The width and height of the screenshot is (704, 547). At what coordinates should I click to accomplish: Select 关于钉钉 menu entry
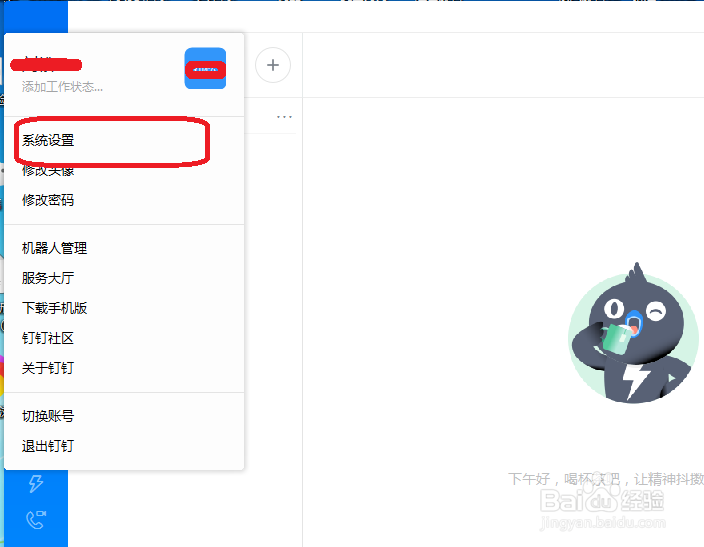[48, 368]
